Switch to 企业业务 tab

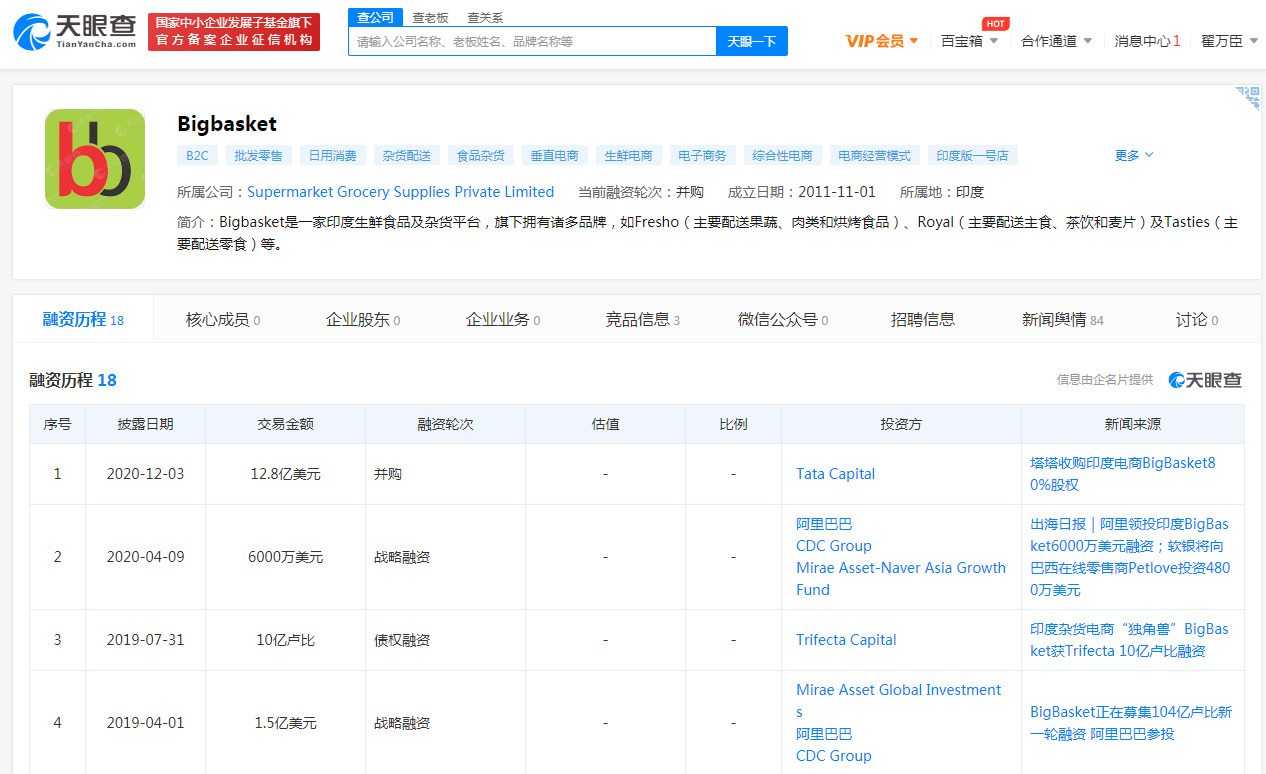coord(503,320)
